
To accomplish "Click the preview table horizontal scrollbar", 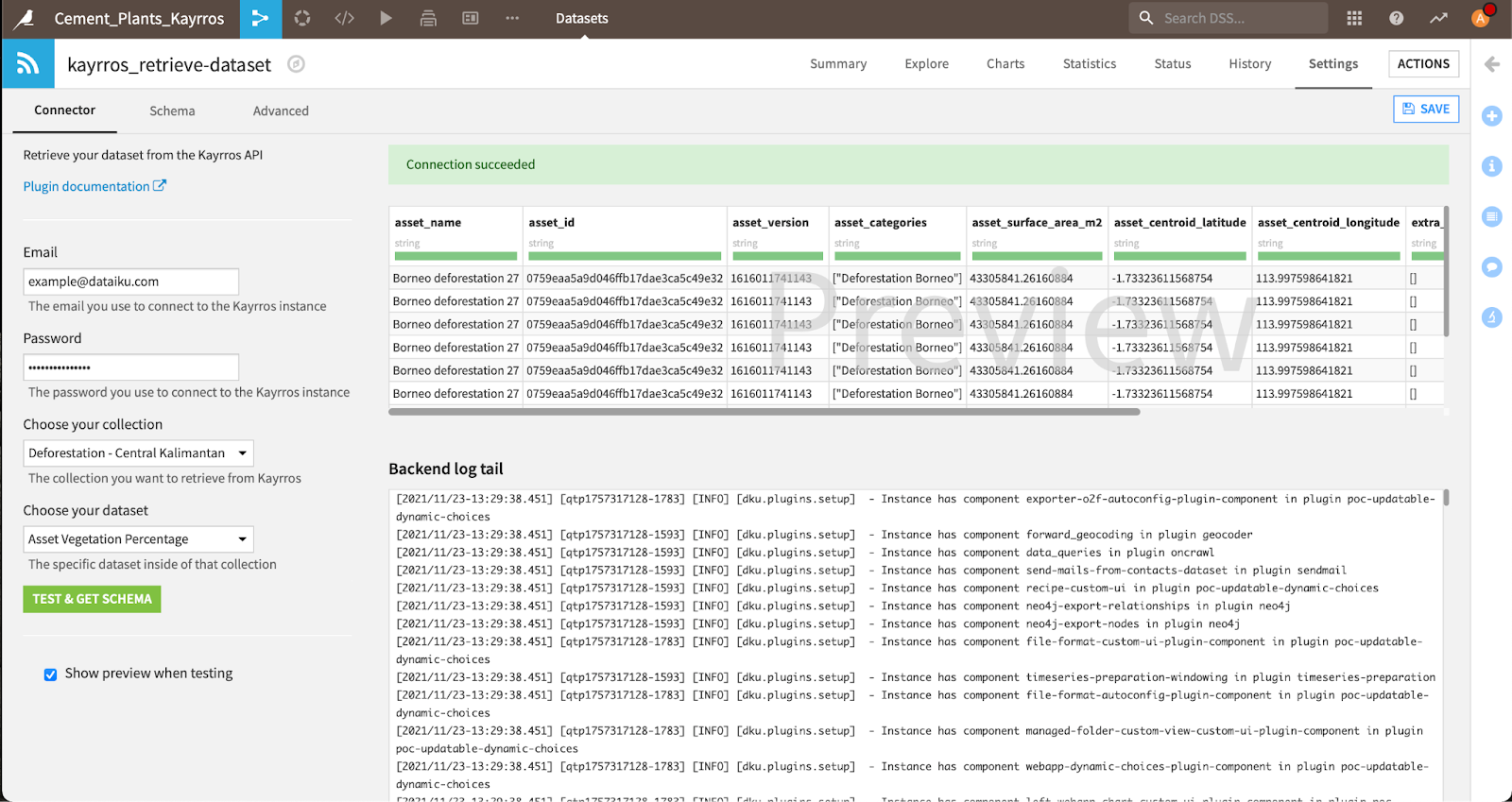I will coord(764,412).
